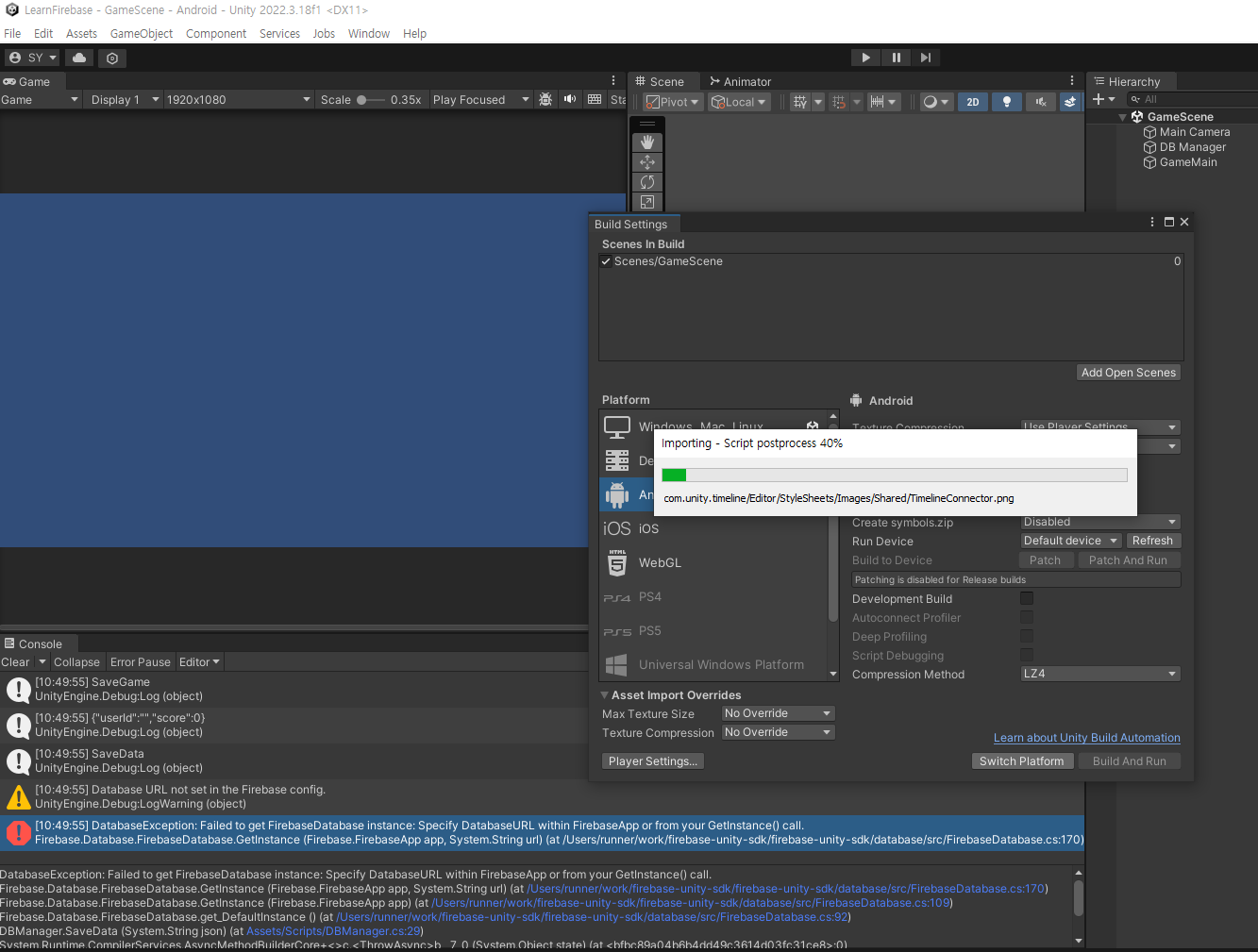Open the 1920x1080 resolution dropdown
Image resolution: width=1258 pixels, height=952 pixels.
point(238,100)
